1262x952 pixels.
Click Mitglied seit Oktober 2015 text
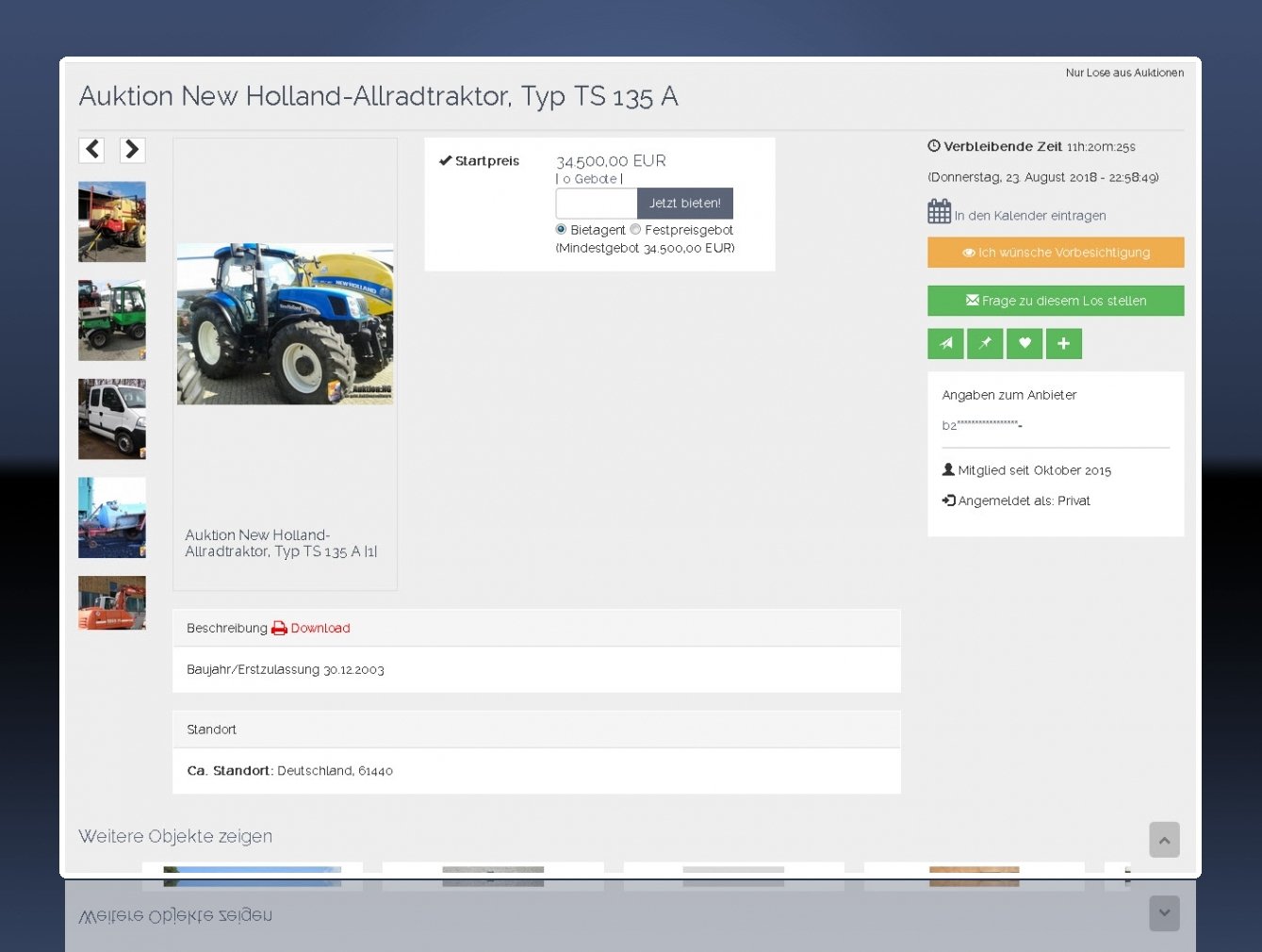click(x=1035, y=470)
